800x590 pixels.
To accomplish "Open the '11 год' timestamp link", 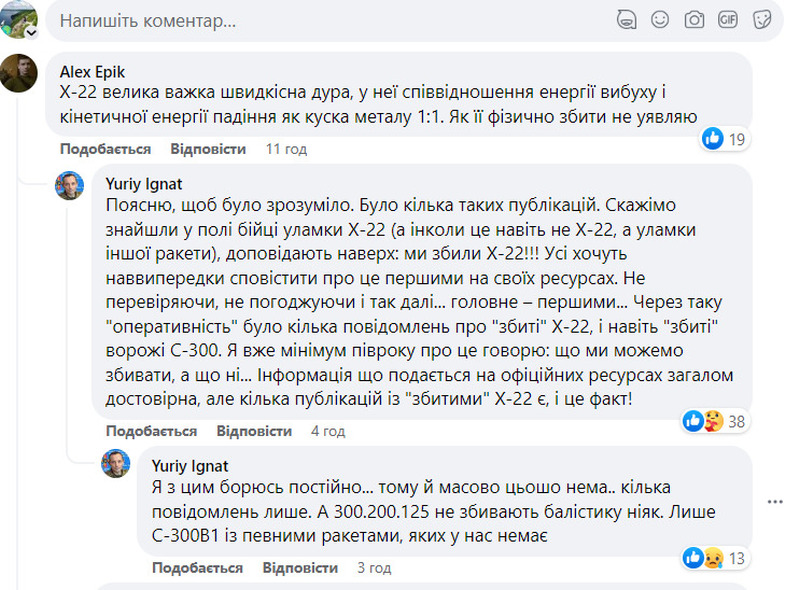I will click(286, 149).
